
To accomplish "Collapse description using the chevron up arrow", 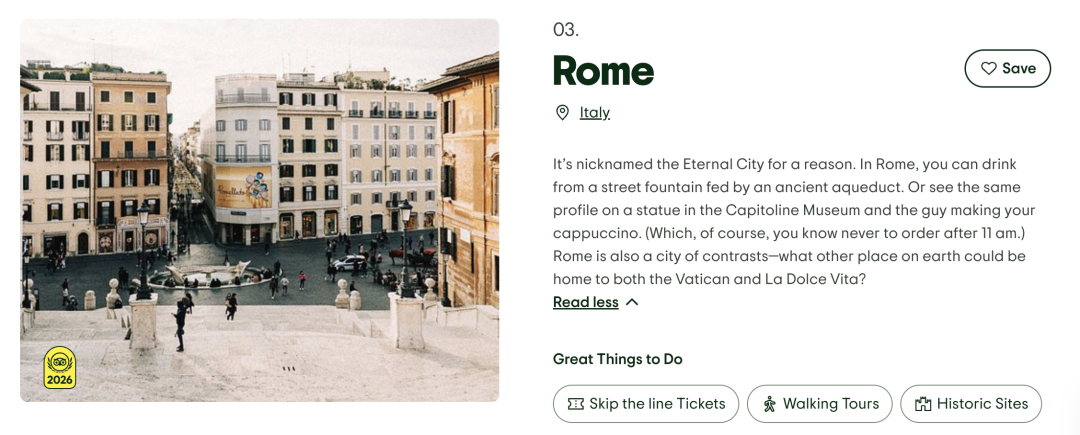I will 632,302.
